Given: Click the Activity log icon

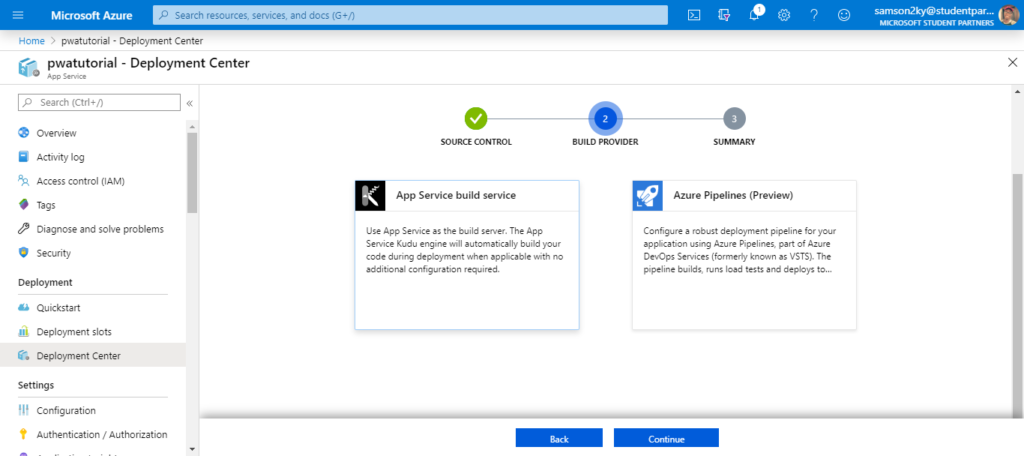Looking at the screenshot, I should [24, 157].
